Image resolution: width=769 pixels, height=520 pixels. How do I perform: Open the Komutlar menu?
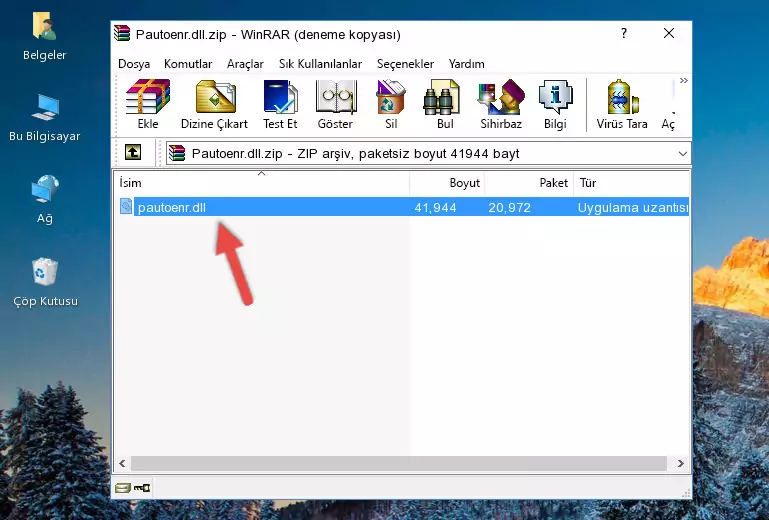188,64
